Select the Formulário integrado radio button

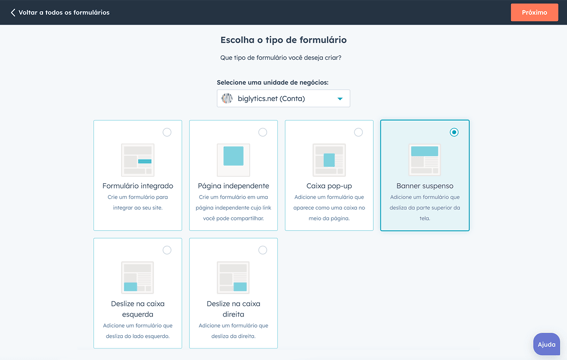point(167,132)
